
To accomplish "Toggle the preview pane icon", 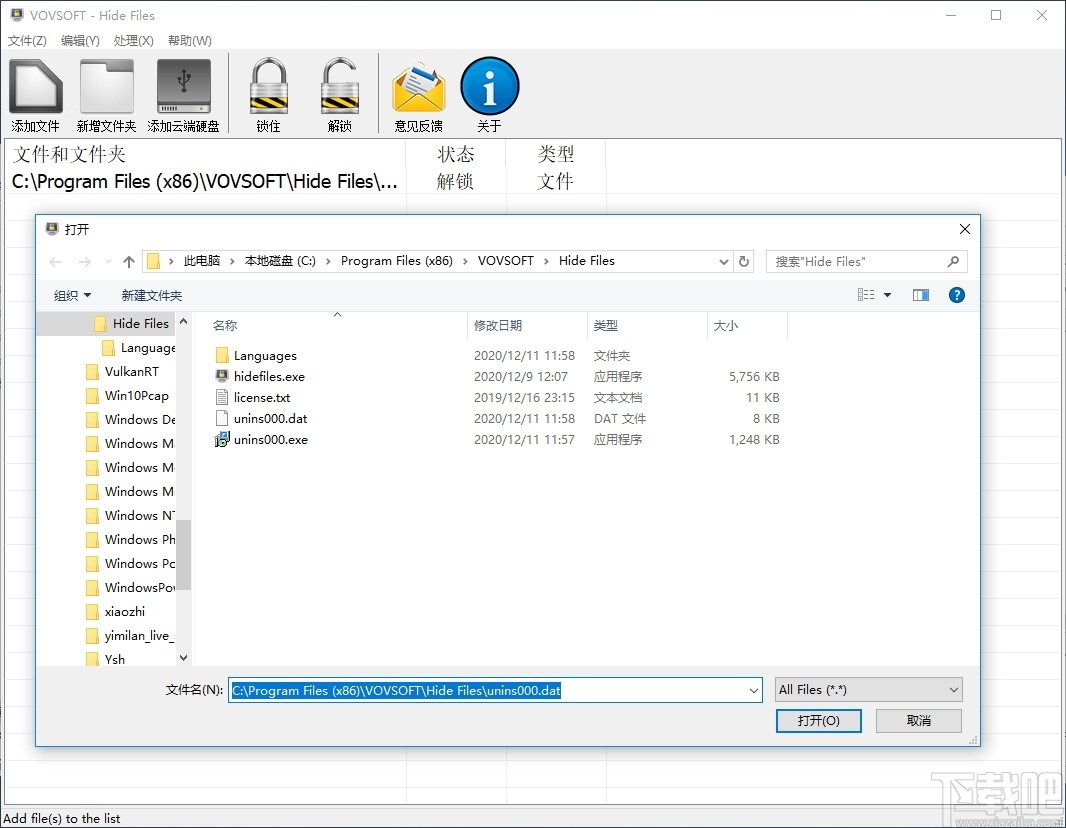I will (920, 294).
